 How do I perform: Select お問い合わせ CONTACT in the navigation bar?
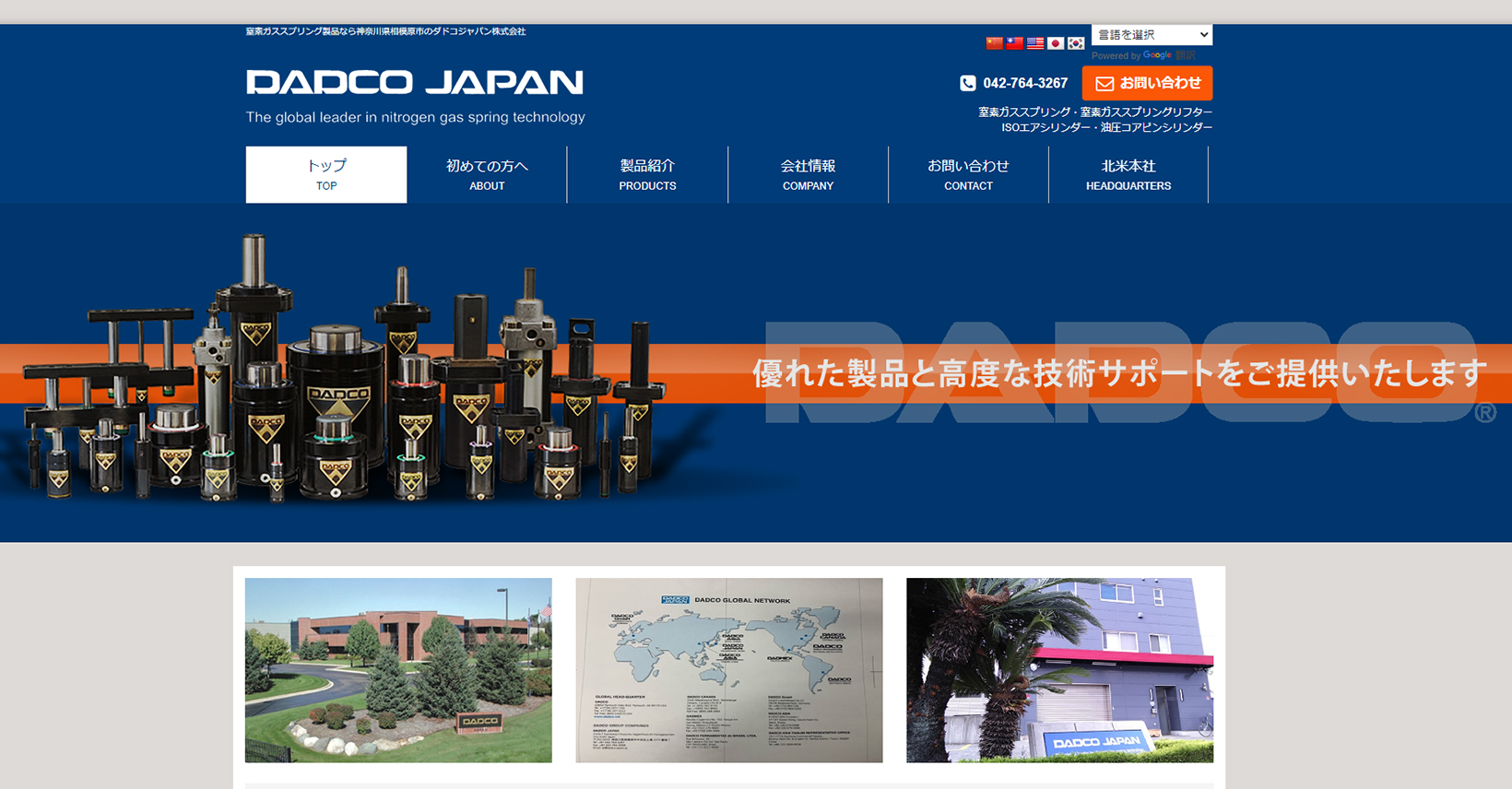(x=968, y=174)
